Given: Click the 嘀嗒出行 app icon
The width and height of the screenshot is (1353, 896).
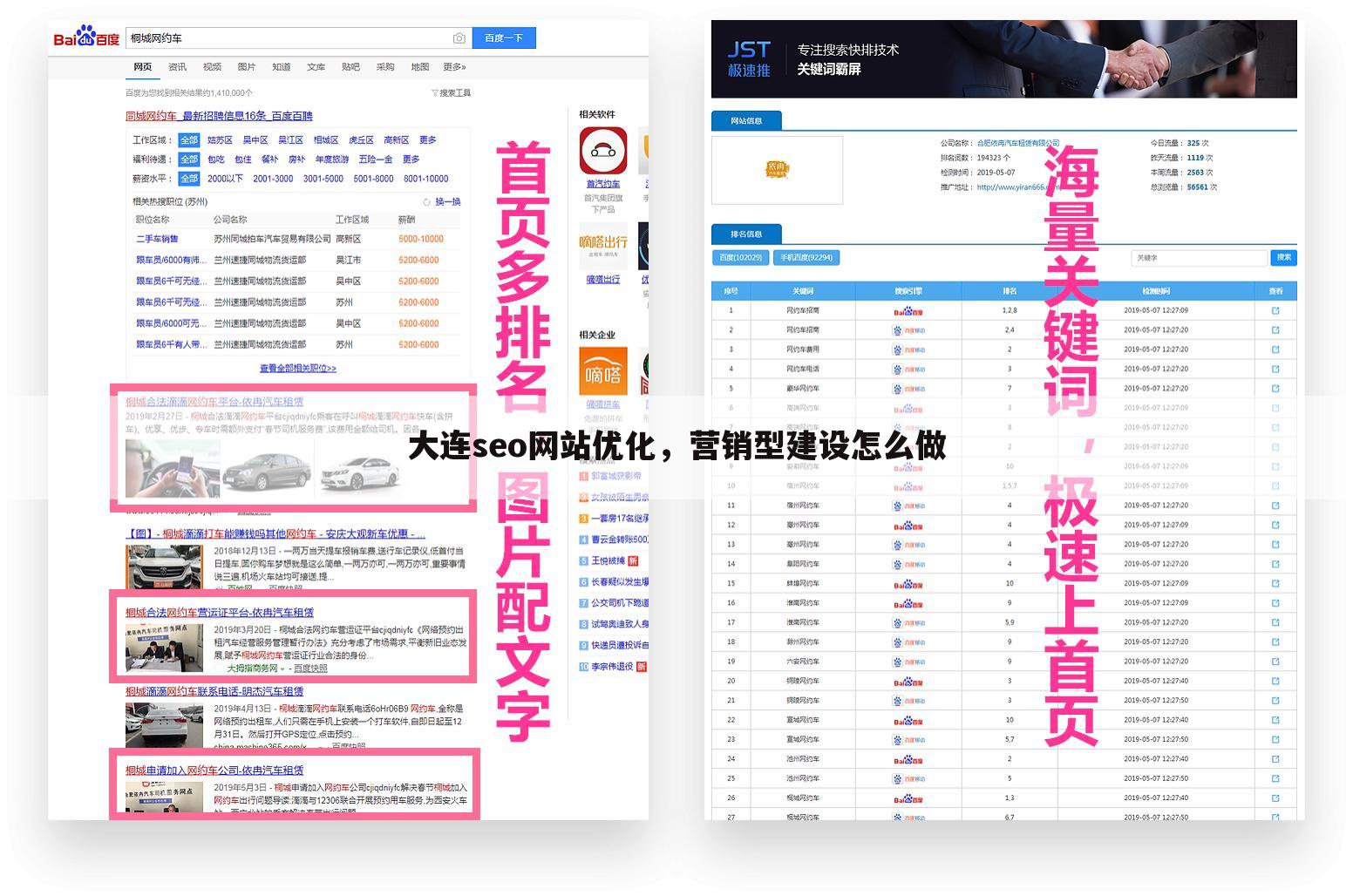Looking at the screenshot, I should pos(602,246).
